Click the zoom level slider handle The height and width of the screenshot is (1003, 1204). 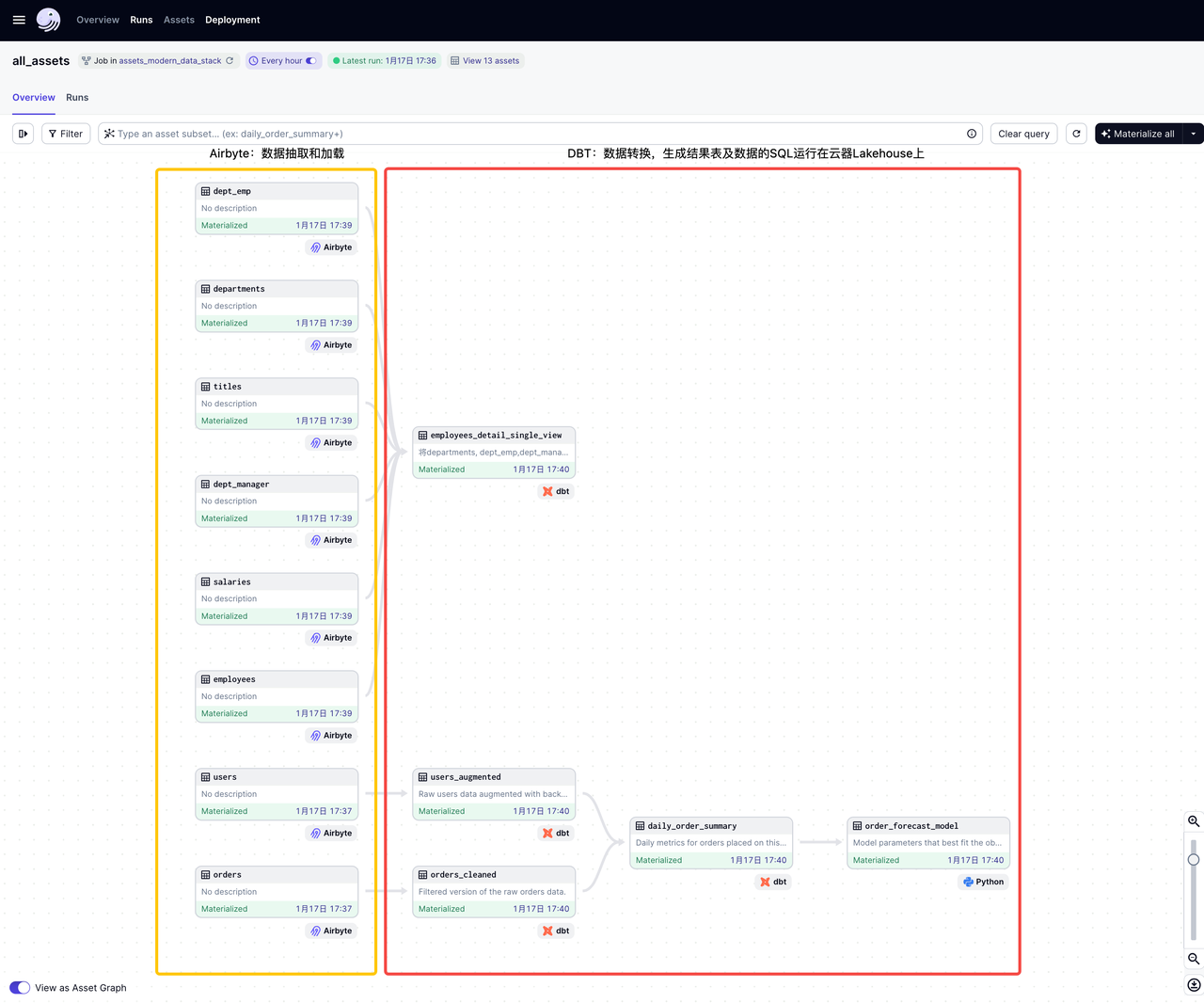click(x=1194, y=860)
